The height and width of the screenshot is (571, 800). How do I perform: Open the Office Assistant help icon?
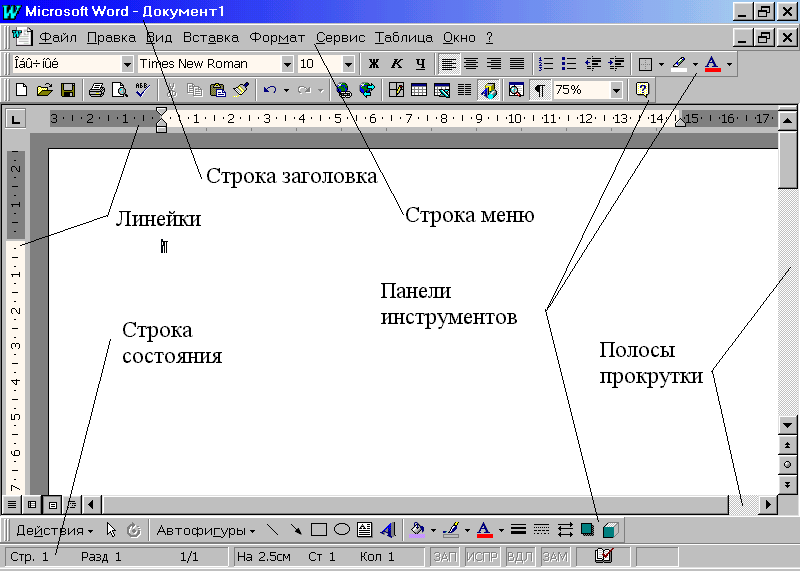click(x=642, y=90)
